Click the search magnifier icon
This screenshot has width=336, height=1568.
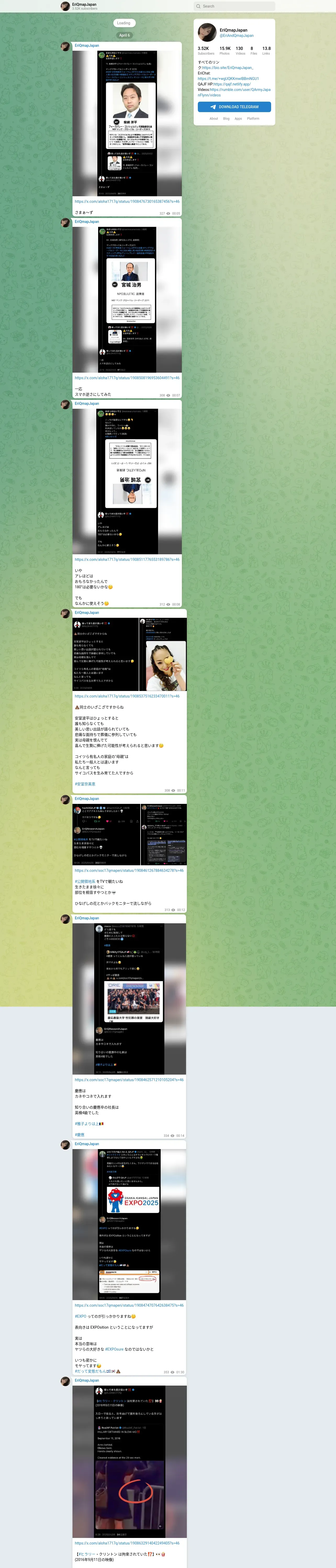[x=198, y=6]
